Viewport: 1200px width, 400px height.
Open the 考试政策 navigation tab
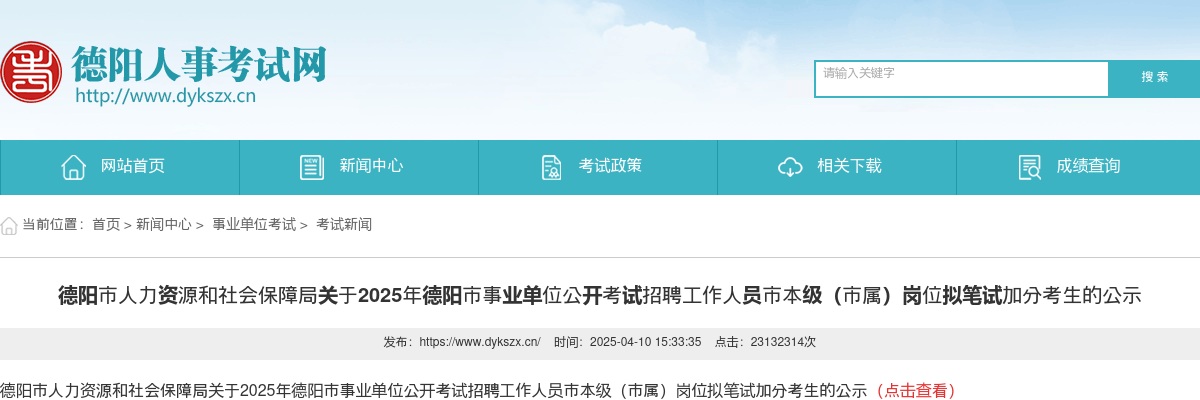[x=598, y=167]
